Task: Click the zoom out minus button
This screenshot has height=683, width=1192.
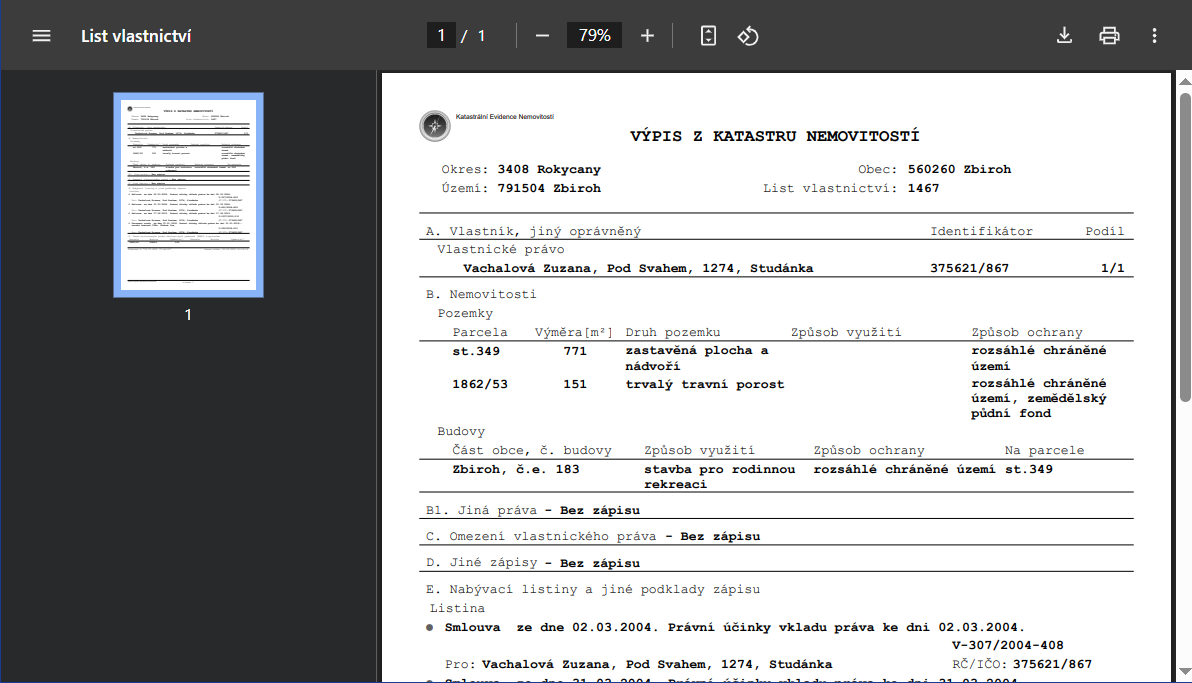Action: click(x=542, y=35)
